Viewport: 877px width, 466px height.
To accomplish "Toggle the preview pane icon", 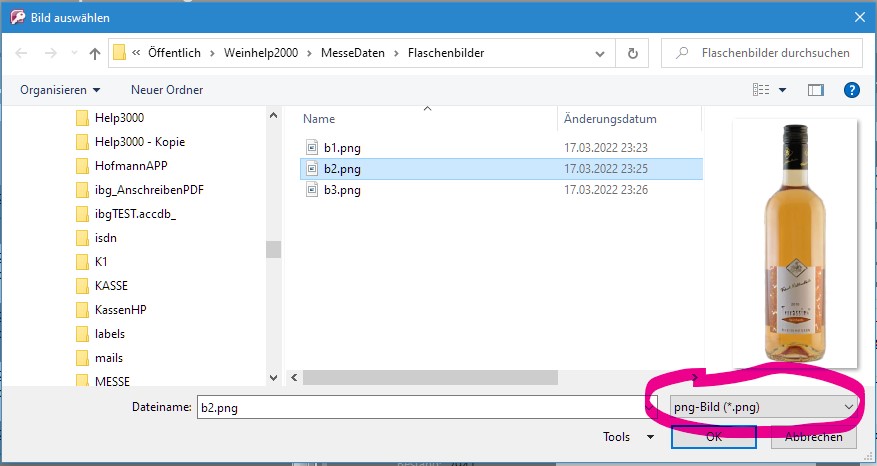I will (815, 90).
